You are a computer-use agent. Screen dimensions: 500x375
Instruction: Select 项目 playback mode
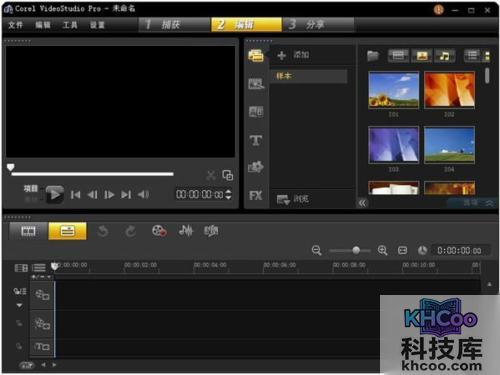pyautogui.click(x=31, y=188)
